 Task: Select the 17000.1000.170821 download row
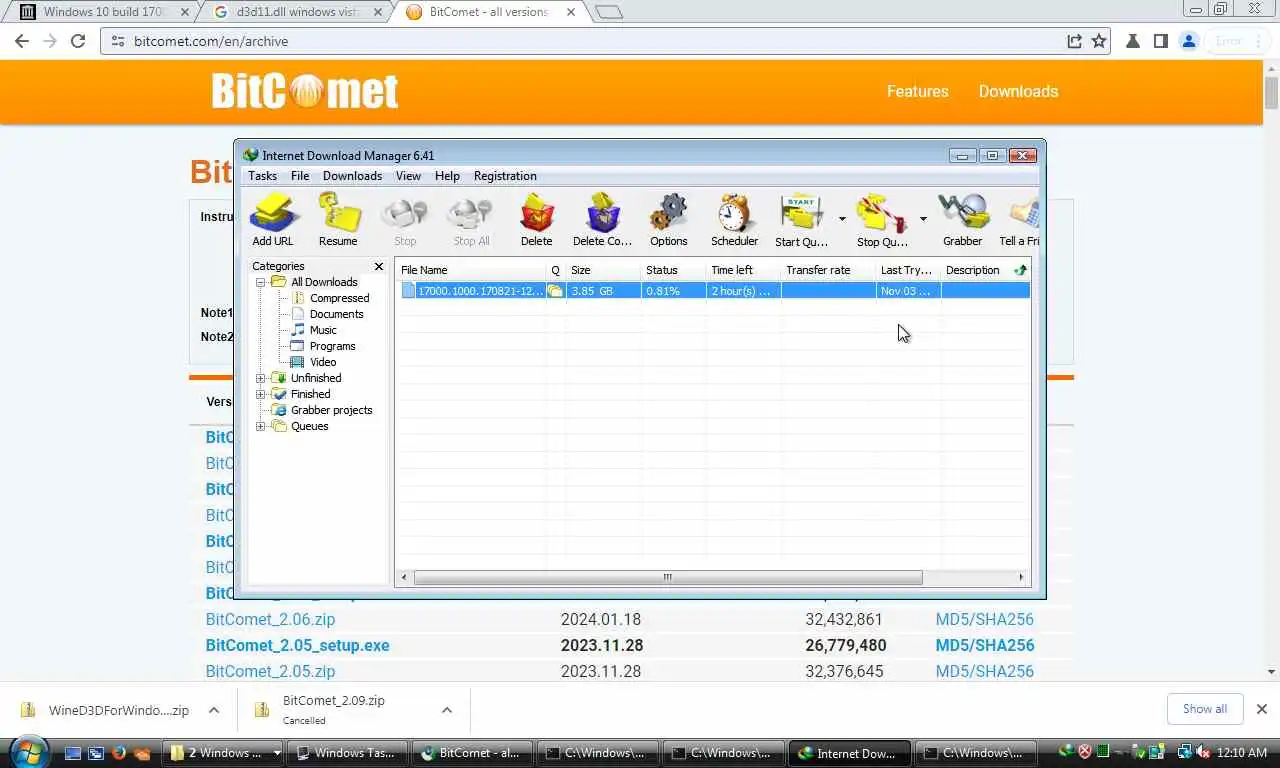[x=713, y=291]
